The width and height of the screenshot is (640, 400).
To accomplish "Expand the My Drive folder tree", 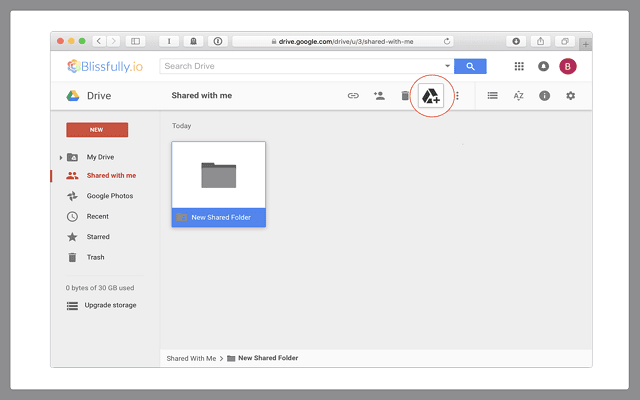I will pyautogui.click(x=61, y=158).
